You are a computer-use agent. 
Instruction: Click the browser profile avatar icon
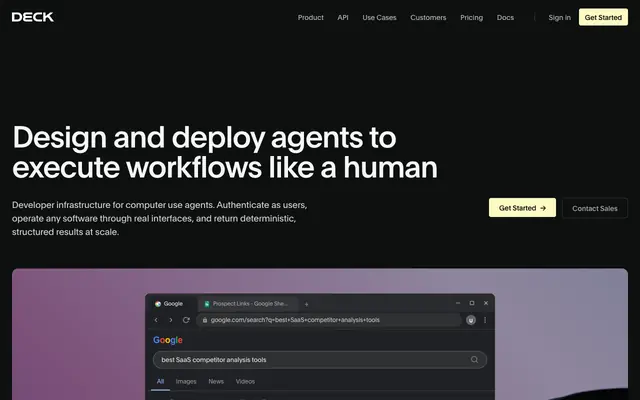coord(471,320)
